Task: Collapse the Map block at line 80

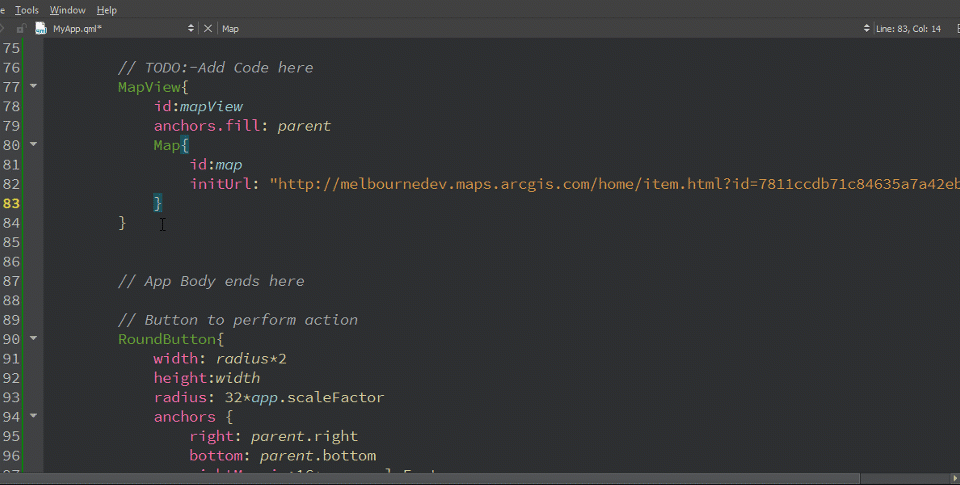Action: tap(34, 145)
